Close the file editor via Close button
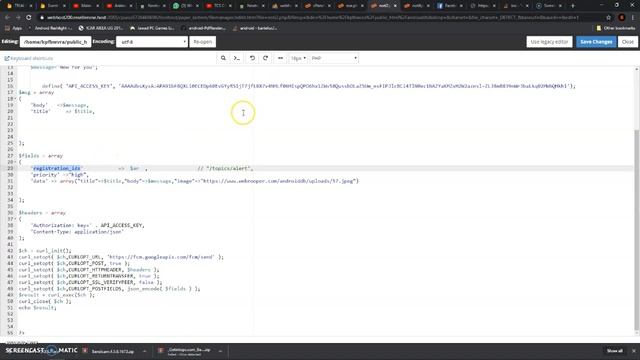This screenshot has height=360, width=640. (x=628, y=42)
